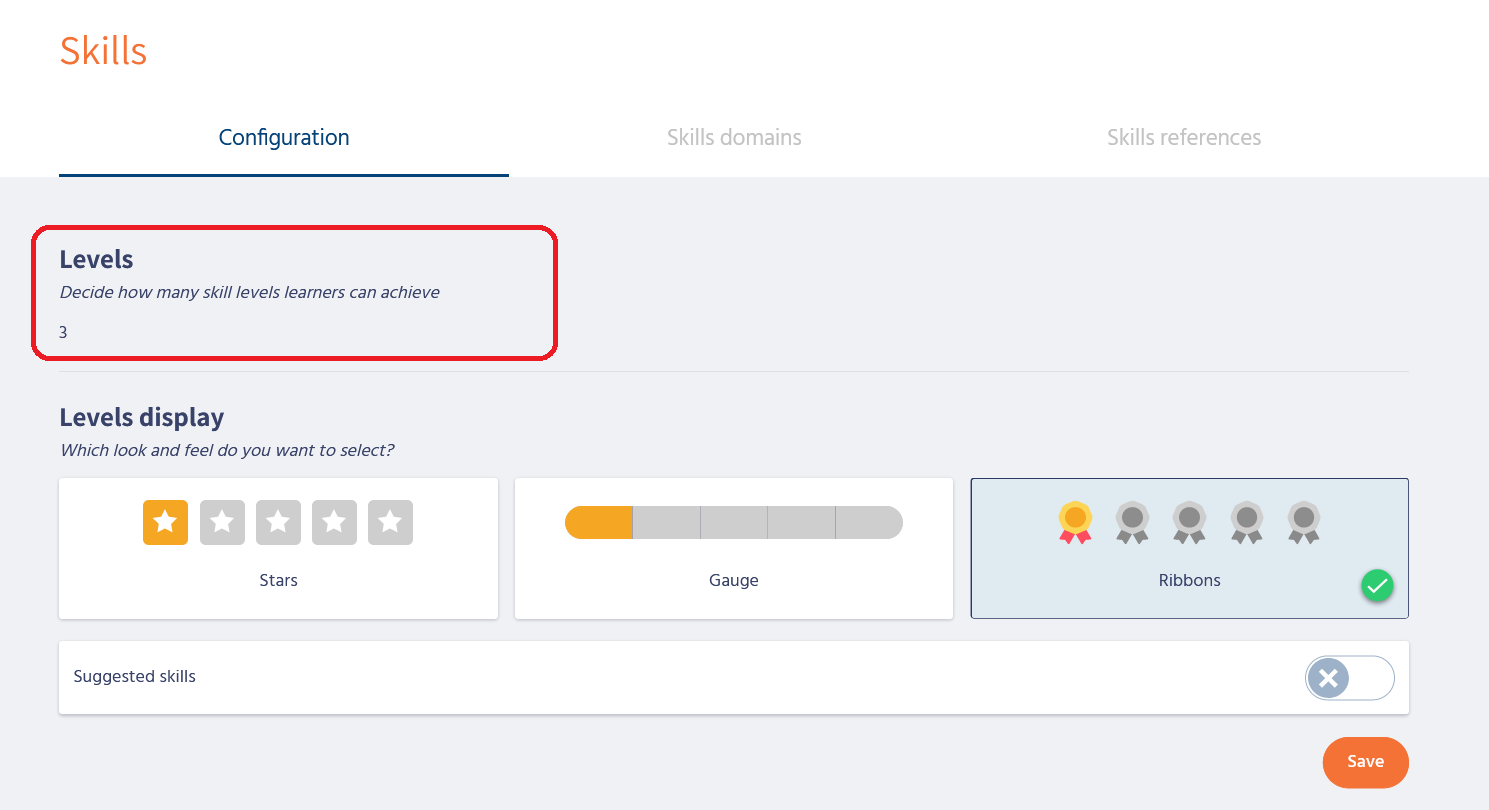The width and height of the screenshot is (1489, 810).
Task: Click the third gray star in Stars card
Action: 334,522
